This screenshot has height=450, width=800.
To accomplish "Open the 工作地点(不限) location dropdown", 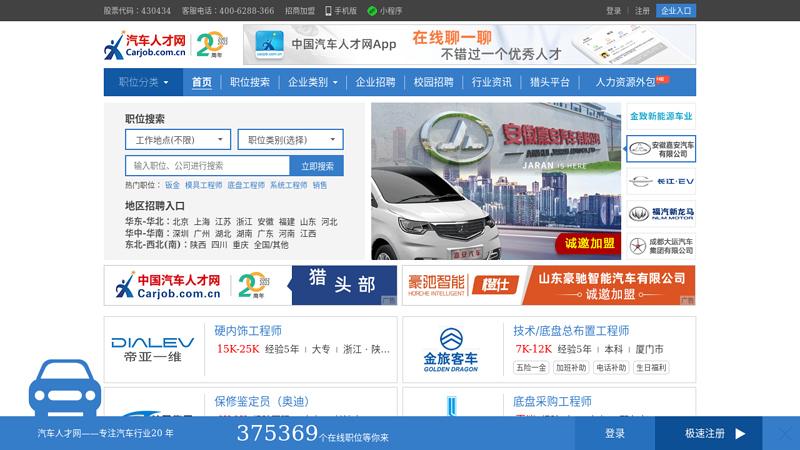I will click(x=178, y=140).
